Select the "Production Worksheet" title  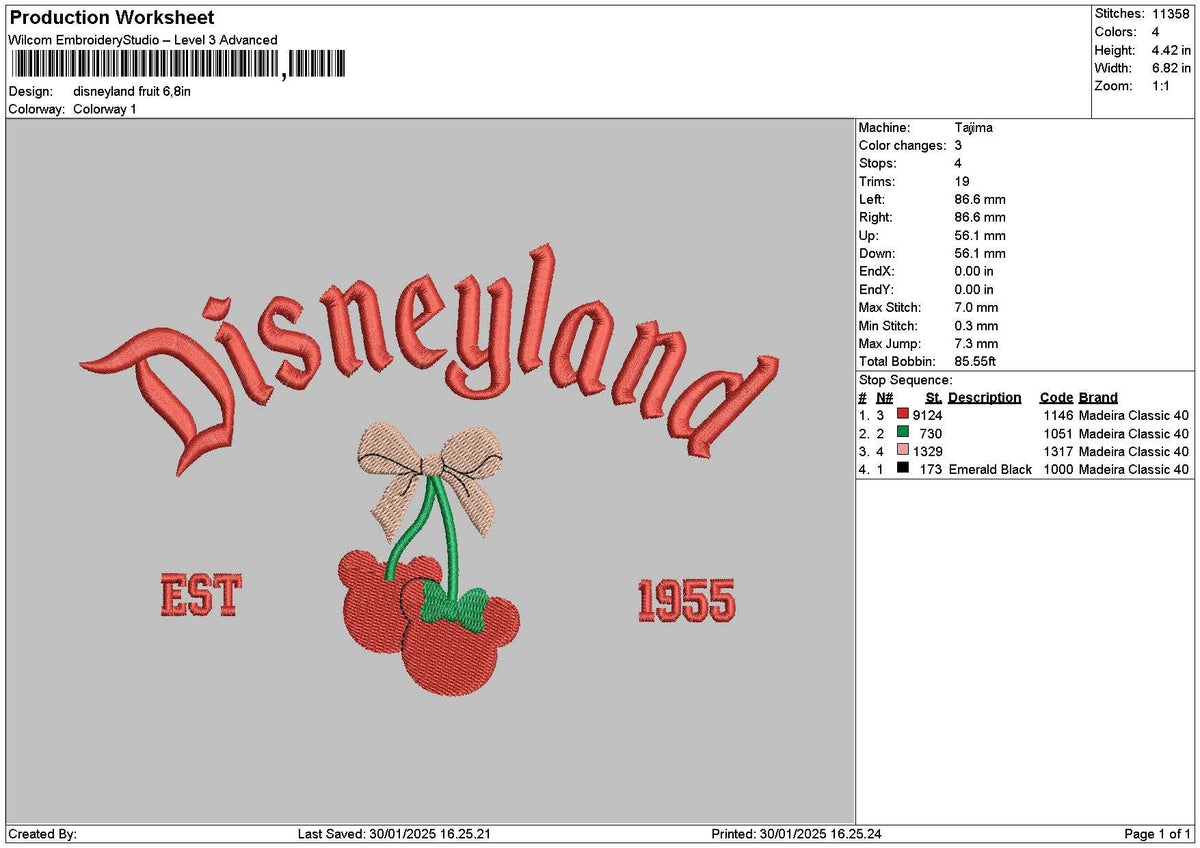click(x=111, y=18)
